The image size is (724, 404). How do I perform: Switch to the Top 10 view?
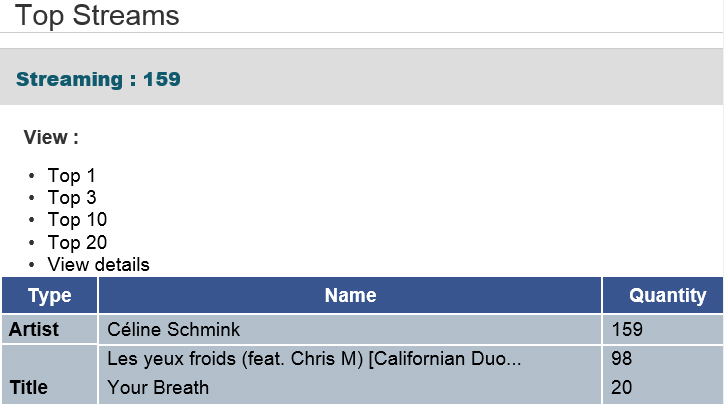(77, 220)
